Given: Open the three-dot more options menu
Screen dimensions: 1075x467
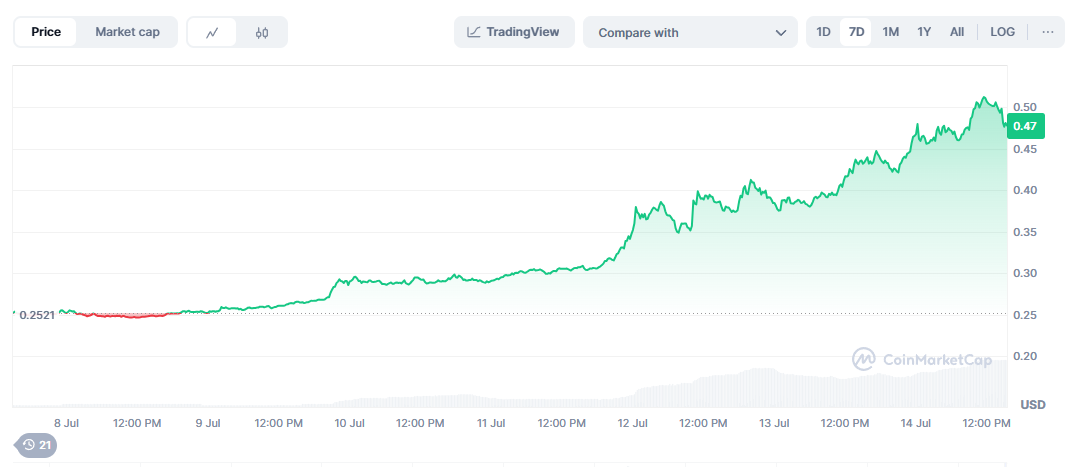Looking at the screenshot, I should [1048, 32].
